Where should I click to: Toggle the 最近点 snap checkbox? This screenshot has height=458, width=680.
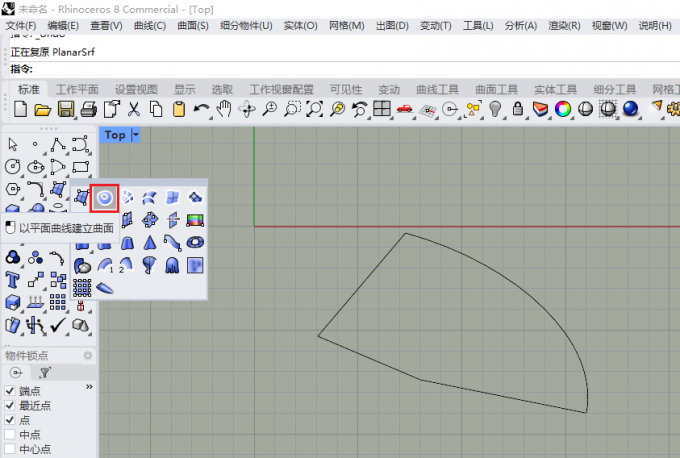pyautogui.click(x=10, y=406)
